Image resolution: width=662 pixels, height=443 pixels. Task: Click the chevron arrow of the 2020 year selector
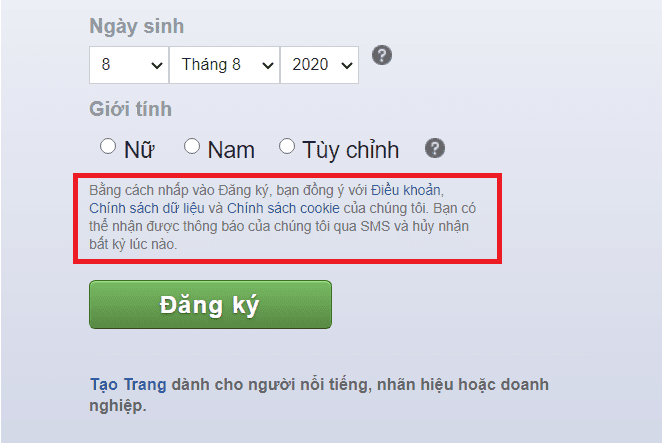[347, 65]
